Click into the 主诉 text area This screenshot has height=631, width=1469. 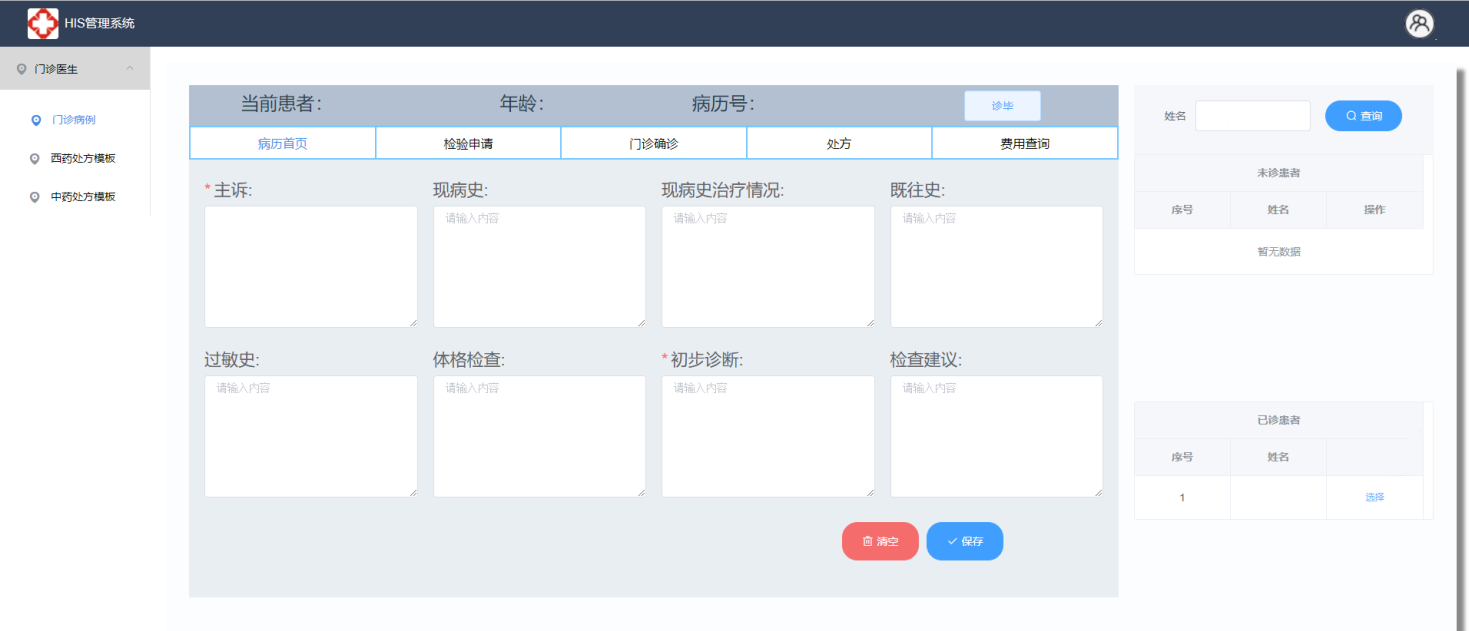tap(310, 266)
